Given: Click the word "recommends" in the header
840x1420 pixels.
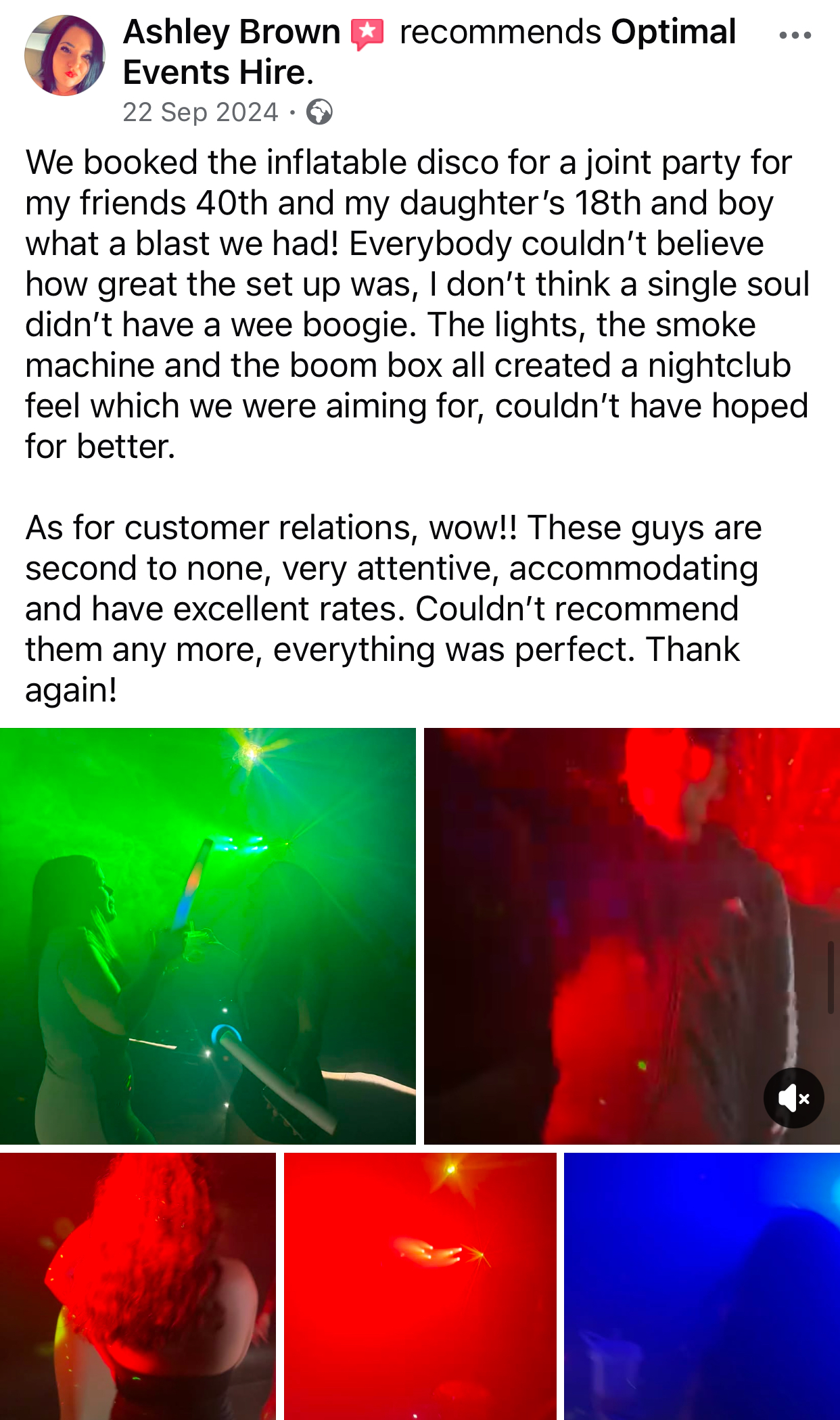Looking at the screenshot, I should point(500,32).
